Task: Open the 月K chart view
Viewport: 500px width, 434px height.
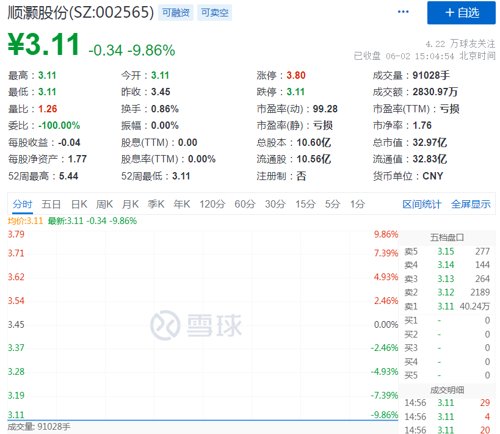Action: click(x=130, y=204)
